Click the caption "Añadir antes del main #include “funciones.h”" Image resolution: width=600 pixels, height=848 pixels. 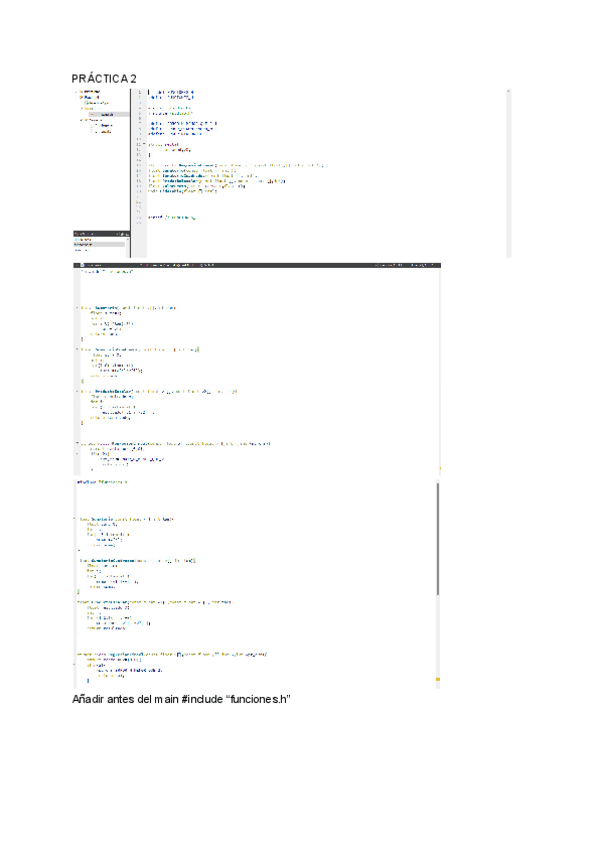click(181, 699)
